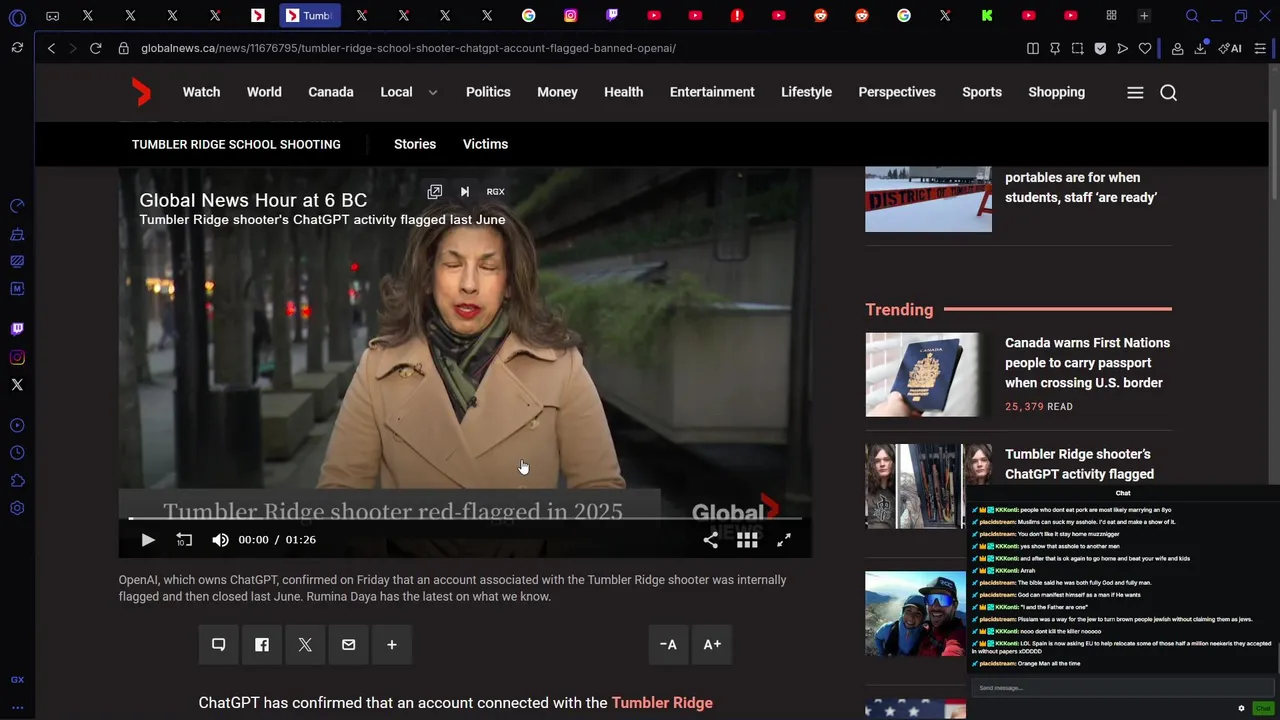
Task: Enter video fullscreen mode
Action: [x=784, y=540]
